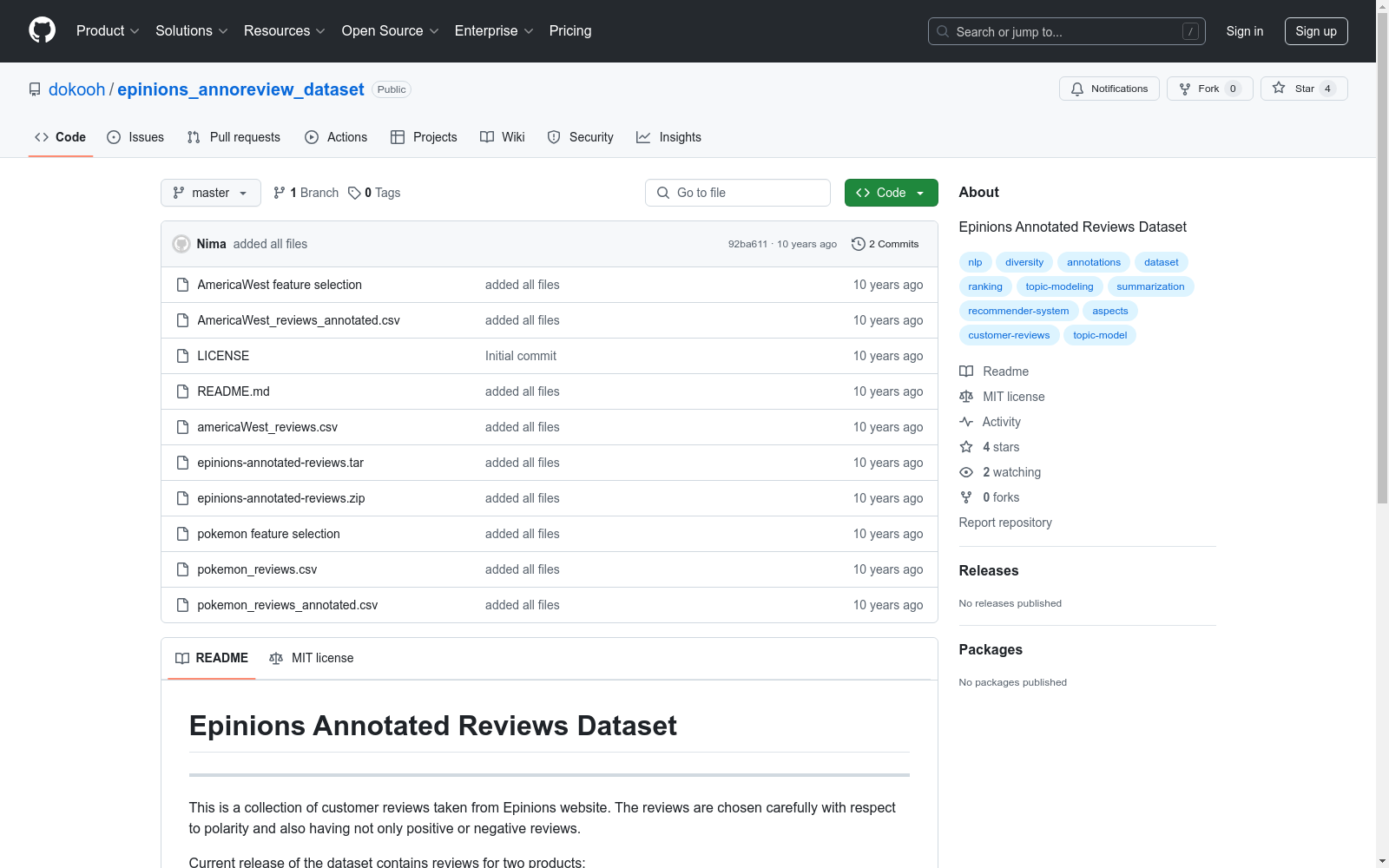Open the Wiki tab
This screenshot has height=868, width=1389.
pyautogui.click(x=503, y=137)
